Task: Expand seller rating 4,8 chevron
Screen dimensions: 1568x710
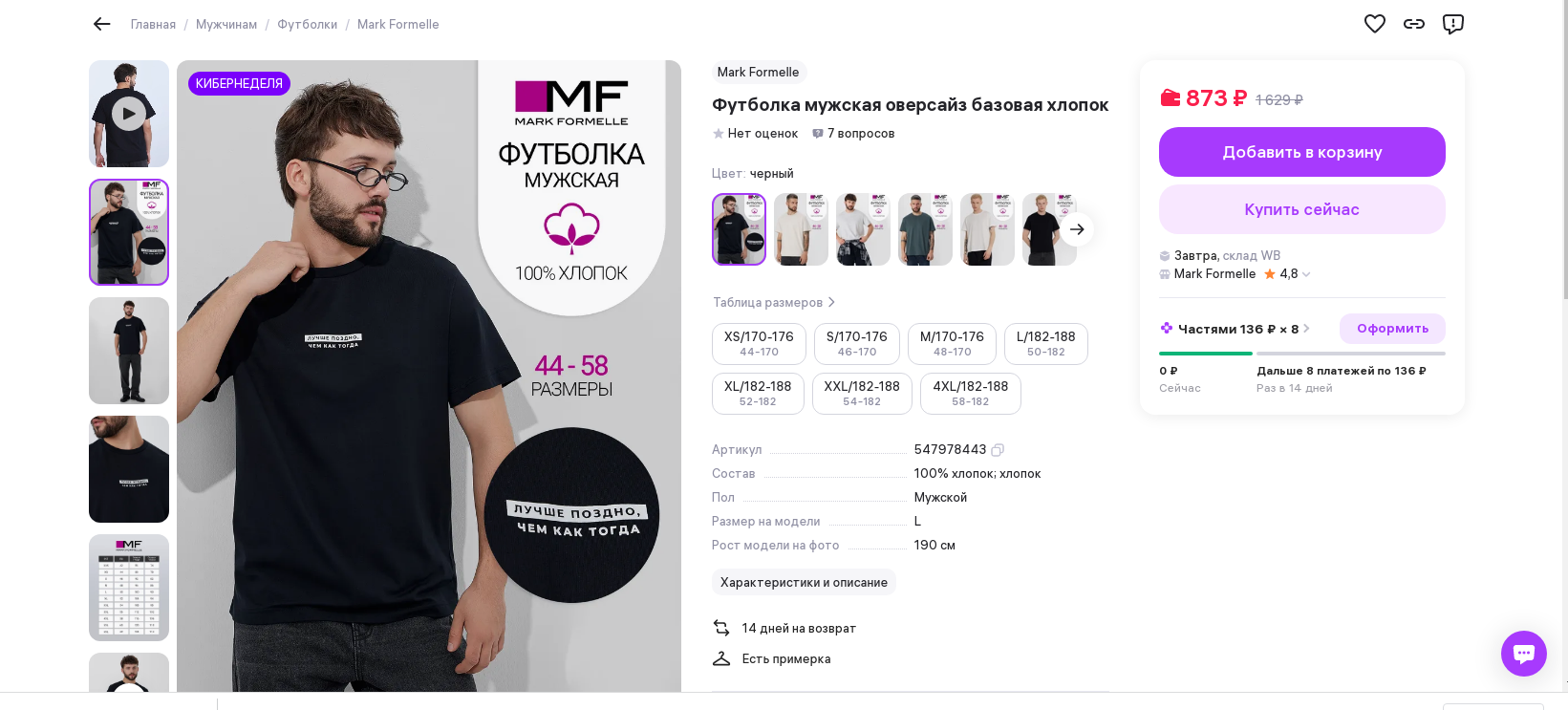Action: point(1305,274)
